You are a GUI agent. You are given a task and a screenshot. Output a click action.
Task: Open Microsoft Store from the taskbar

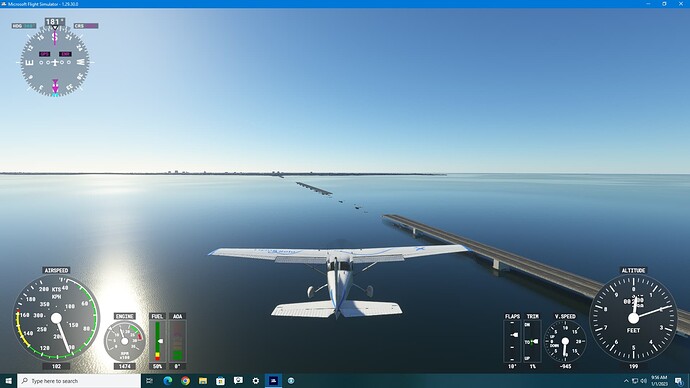click(x=220, y=381)
